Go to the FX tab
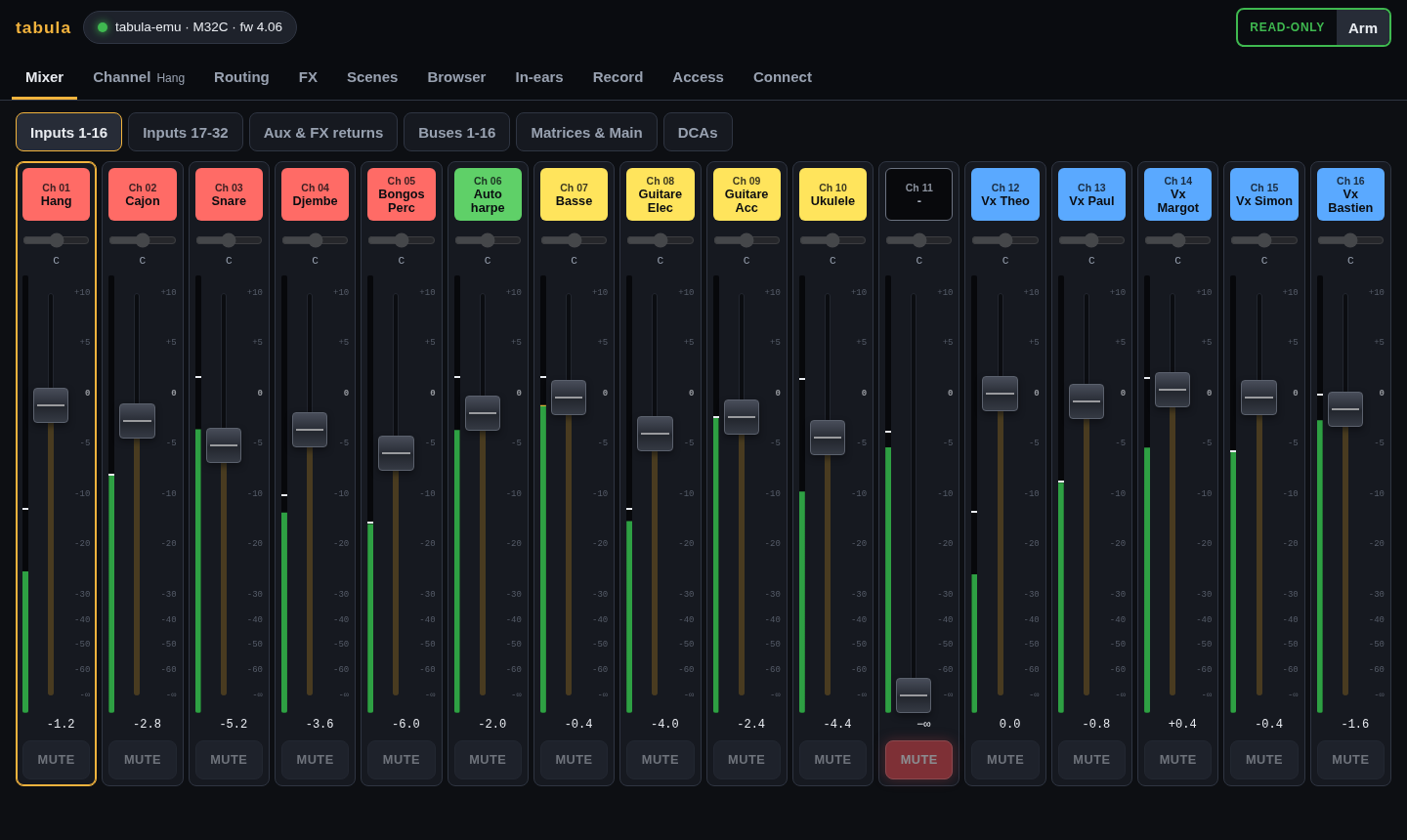The image size is (1407, 840). 308,77
